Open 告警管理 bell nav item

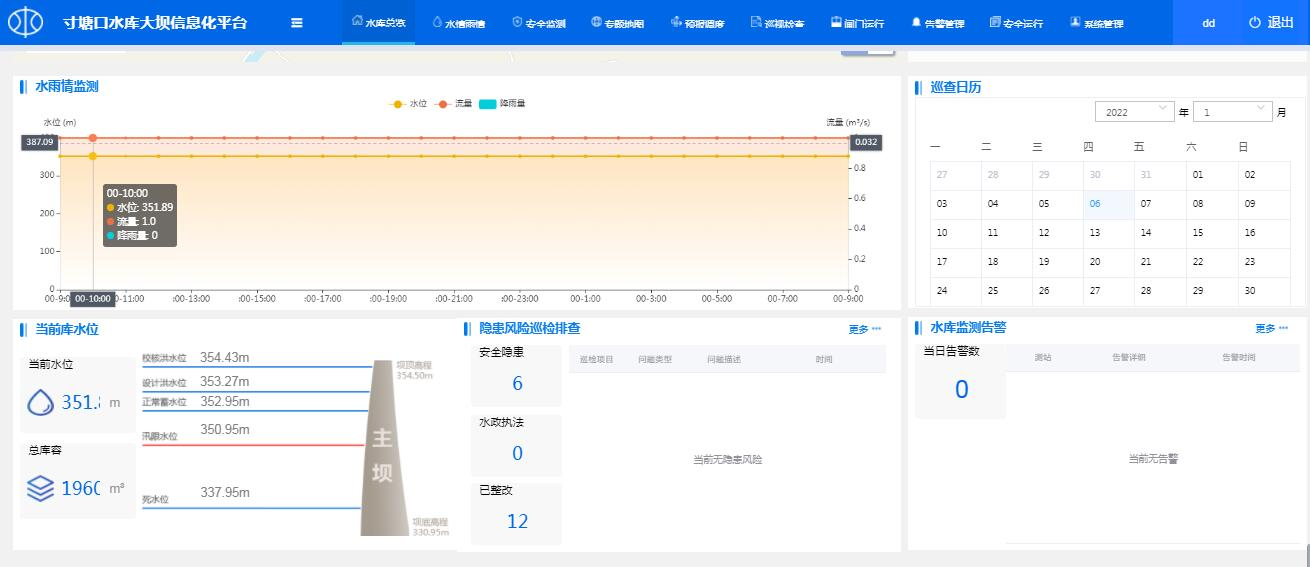coord(937,23)
